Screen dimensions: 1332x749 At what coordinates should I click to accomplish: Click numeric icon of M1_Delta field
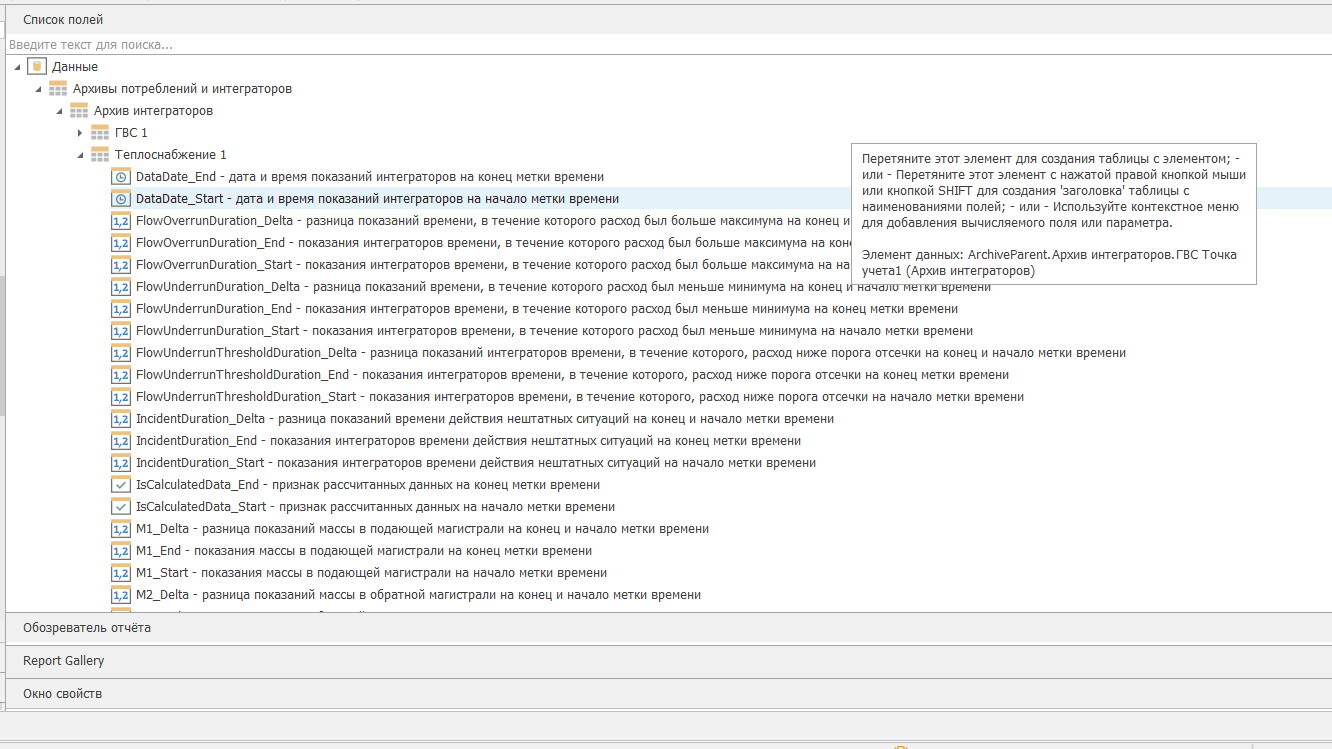121,528
